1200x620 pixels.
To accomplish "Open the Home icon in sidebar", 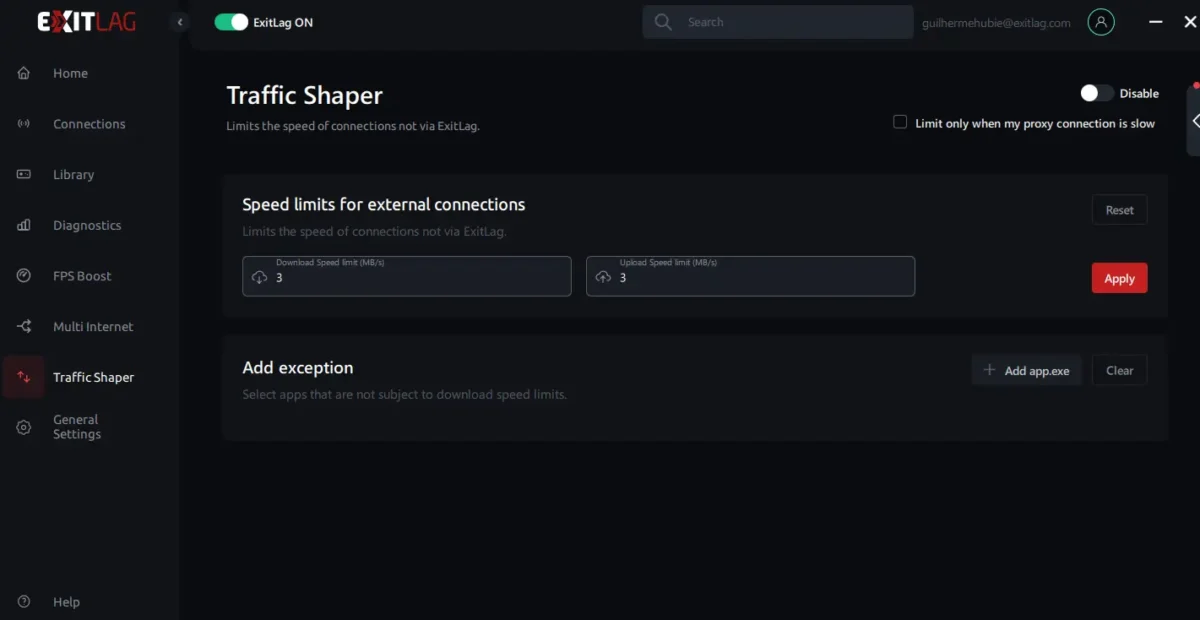I will coord(24,73).
